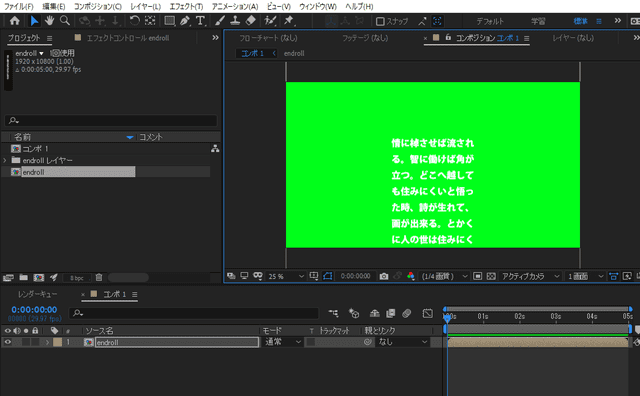Select the Pen tool
The image size is (640, 396).
(x=185, y=20)
